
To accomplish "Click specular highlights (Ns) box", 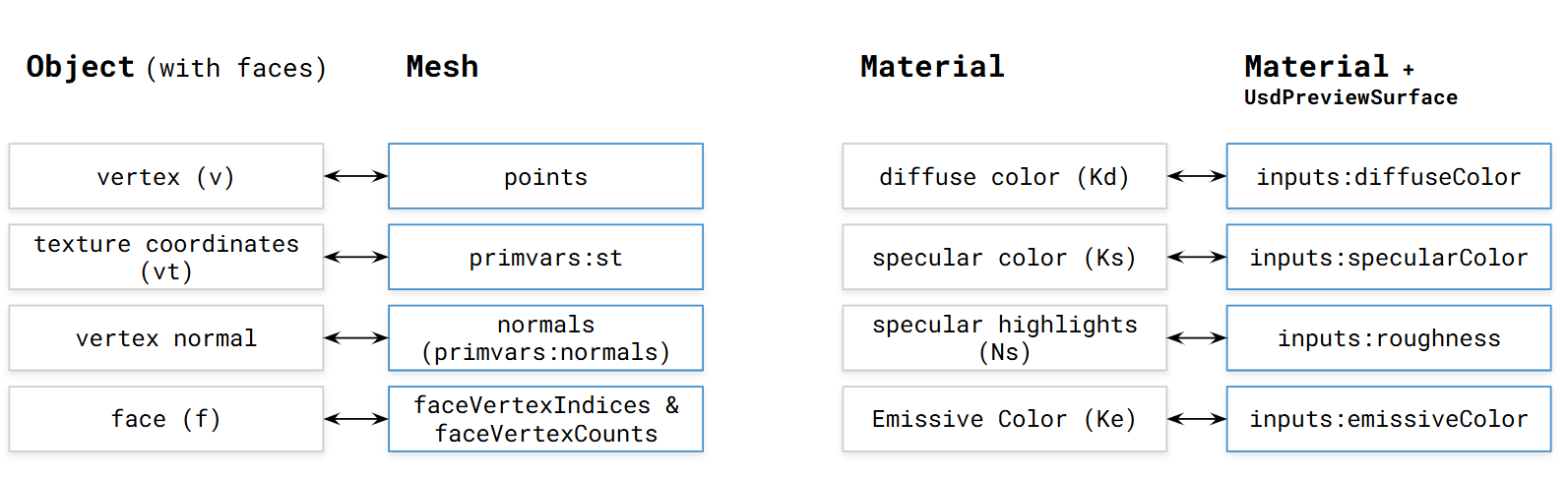I will [x=1004, y=337].
